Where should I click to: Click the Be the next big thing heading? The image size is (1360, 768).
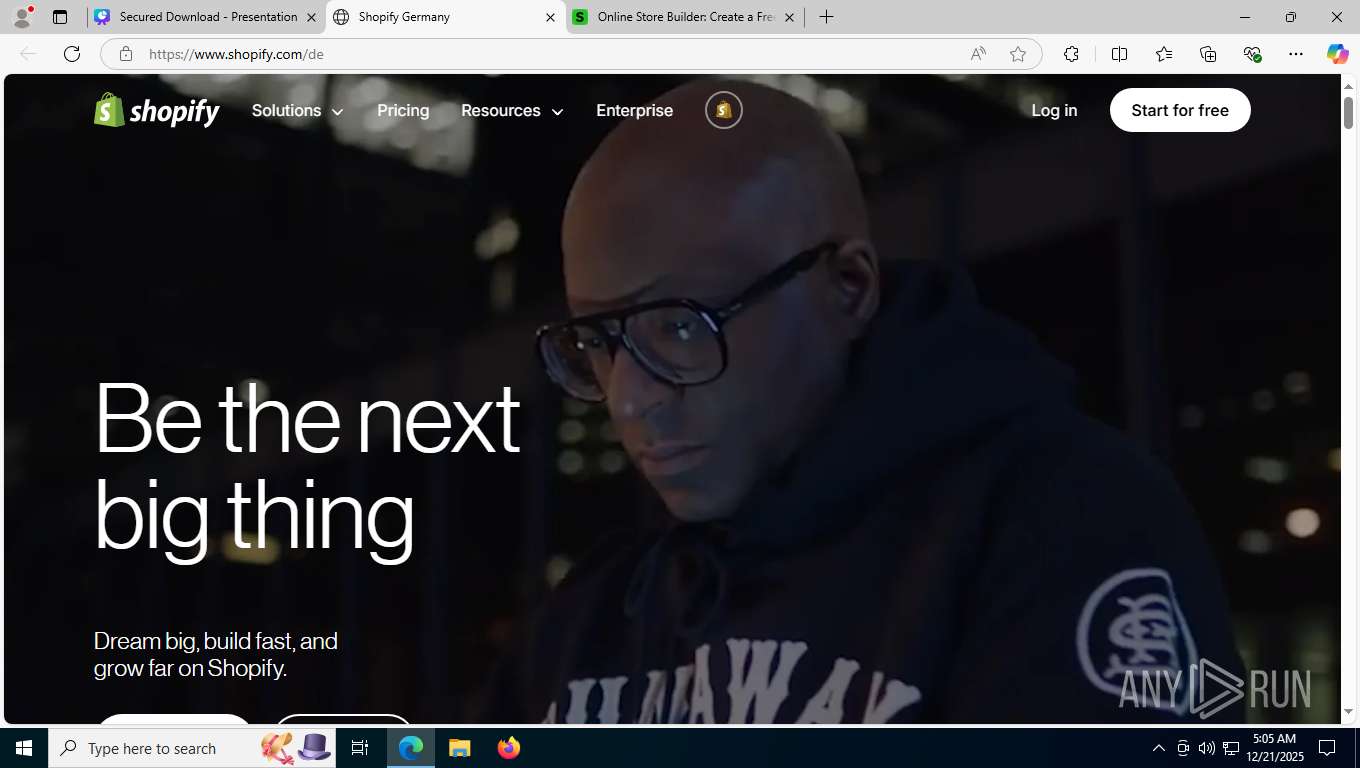(307, 468)
